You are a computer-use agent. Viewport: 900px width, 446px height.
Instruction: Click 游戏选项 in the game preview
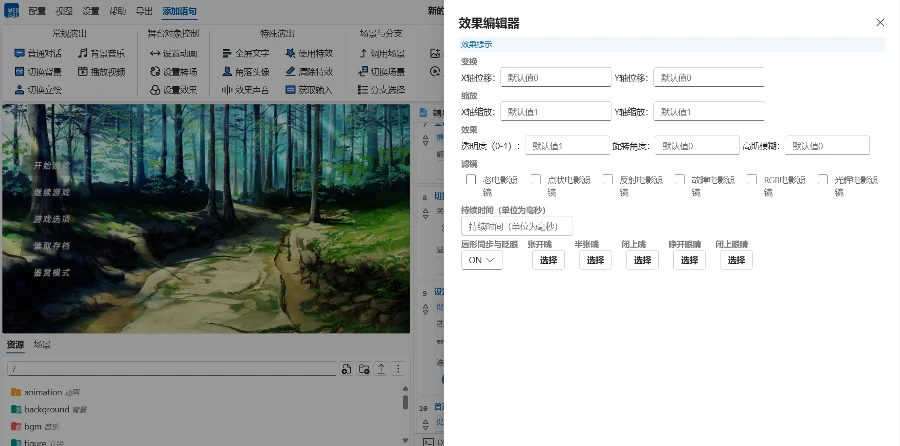52,219
